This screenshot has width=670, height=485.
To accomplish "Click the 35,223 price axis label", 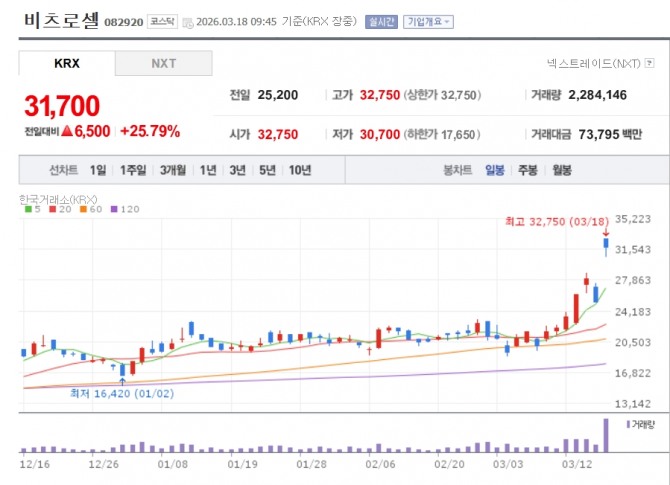I will click(633, 219).
